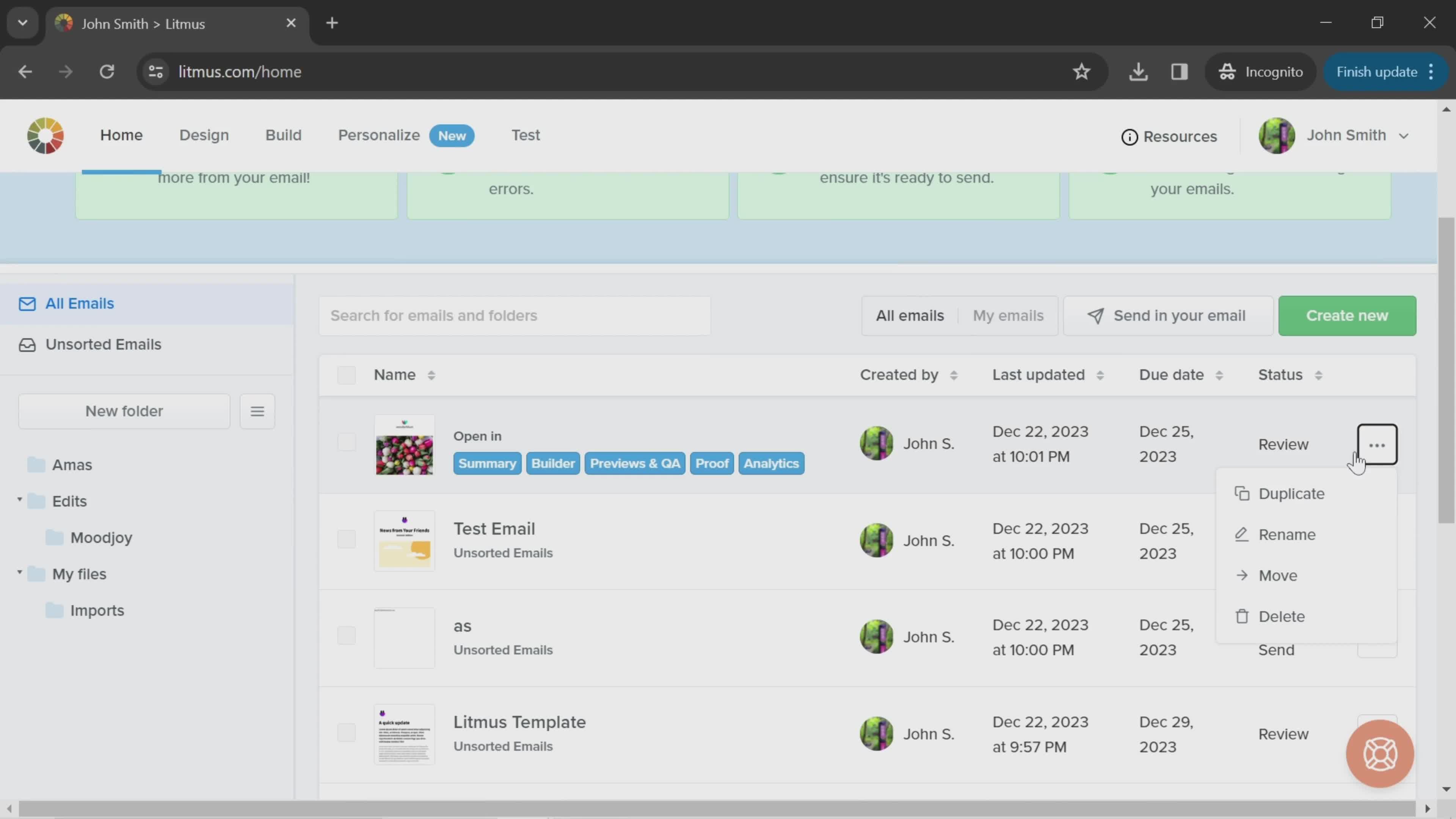Image resolution: width=1456 pixels, height=819 pixels.
Task: Open the Analytics icon for email
Action: (771, 463)
